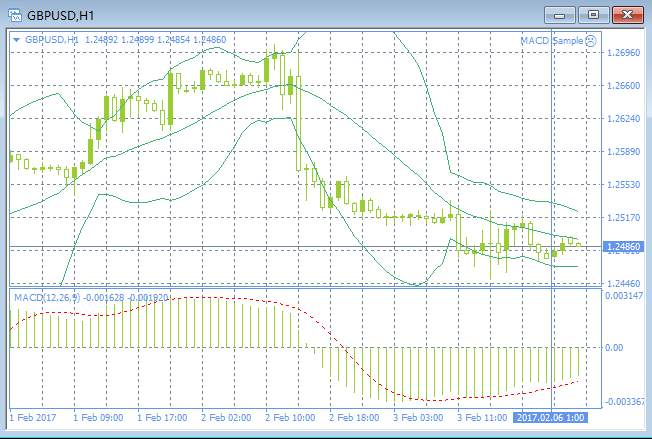Image resolution: width=652 pixels, height=439 pixels.
Task: Click the 1 Feb 09:00 time label
Action: [98, 417]
